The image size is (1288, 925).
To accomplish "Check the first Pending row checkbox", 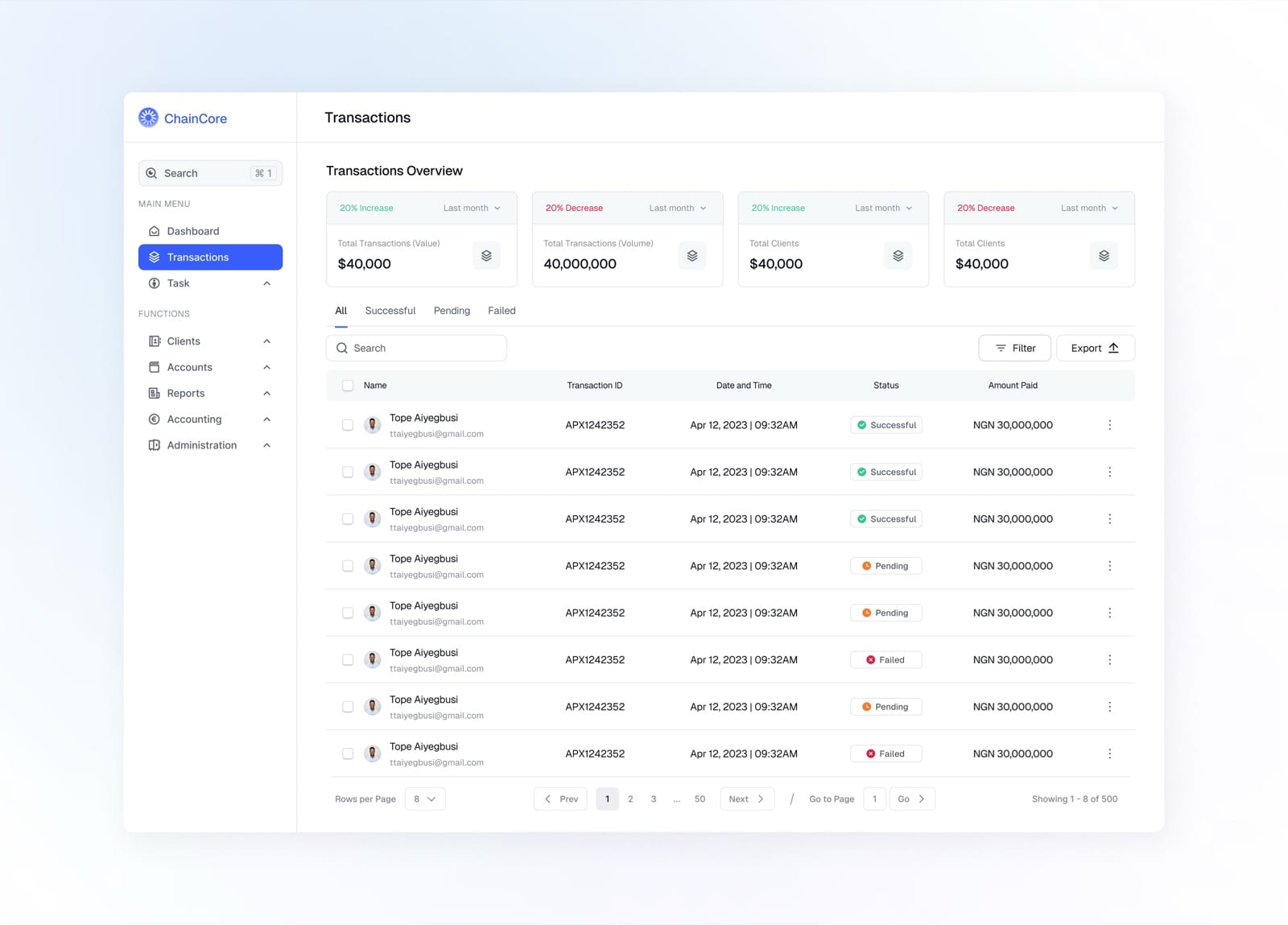I will [348, 566].
